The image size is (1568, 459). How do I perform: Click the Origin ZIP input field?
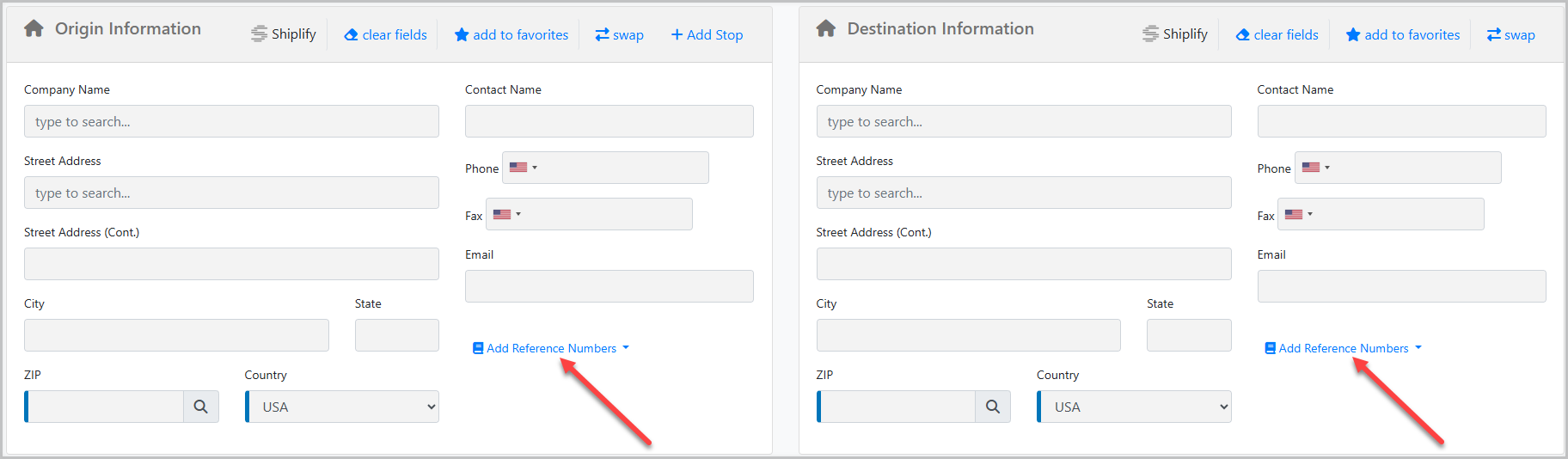click(x=105, y=407)
